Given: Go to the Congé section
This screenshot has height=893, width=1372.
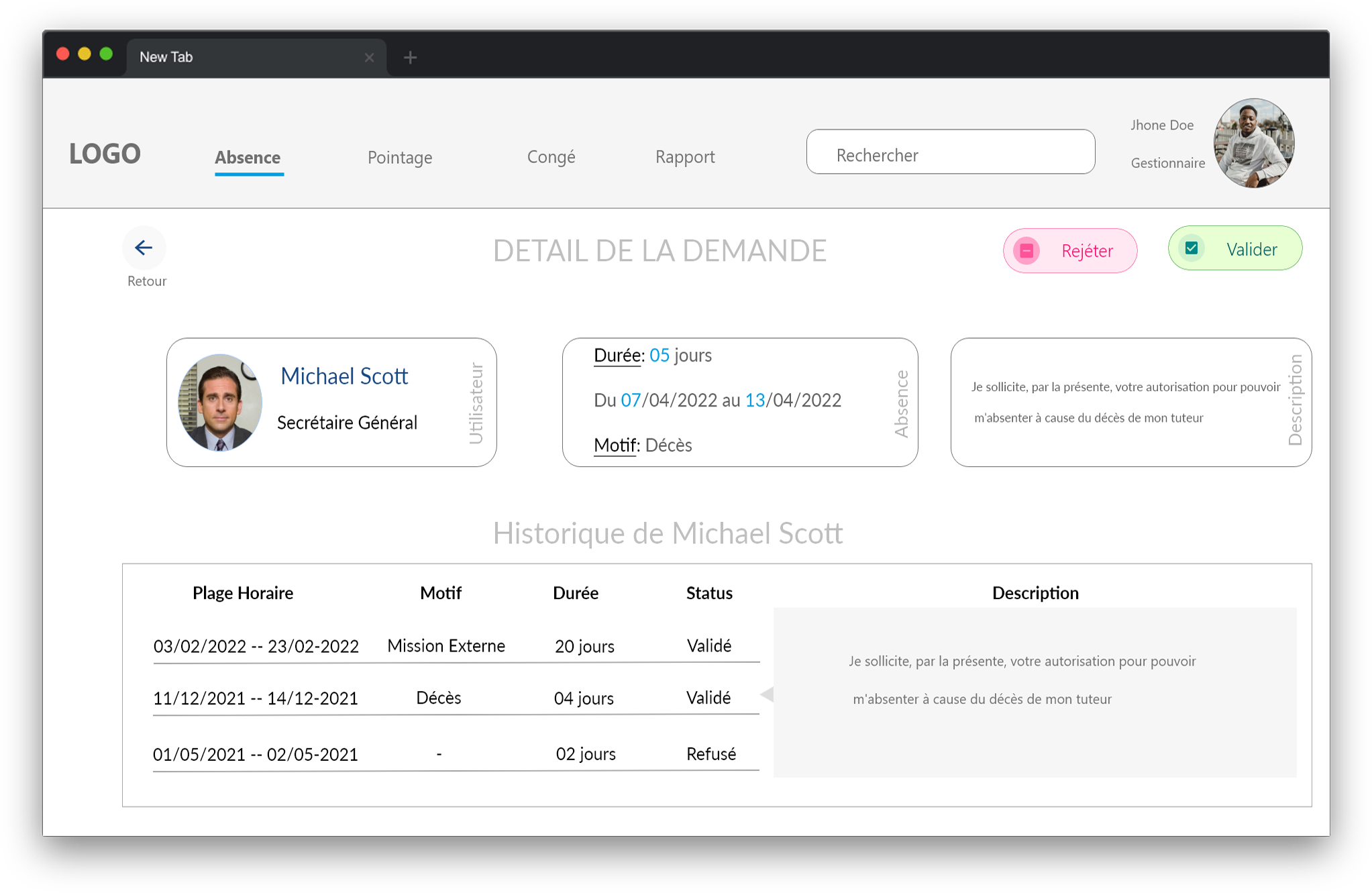Looking at the screenshot, I should point(551,157).
